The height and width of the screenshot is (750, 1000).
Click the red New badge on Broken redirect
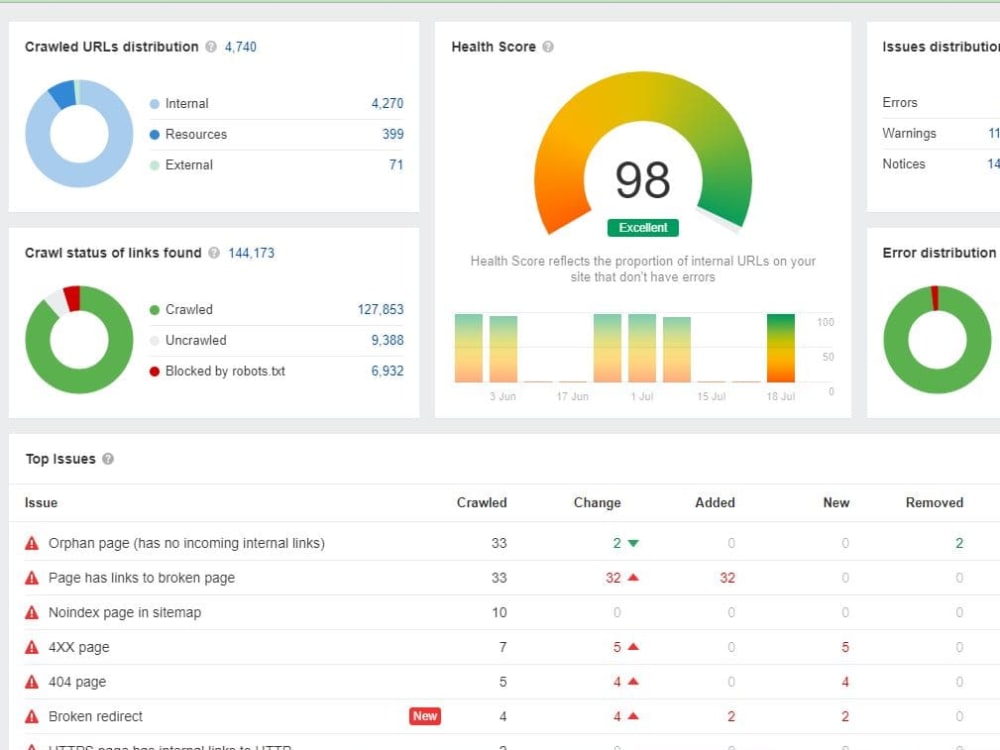(x=425, y=716)
